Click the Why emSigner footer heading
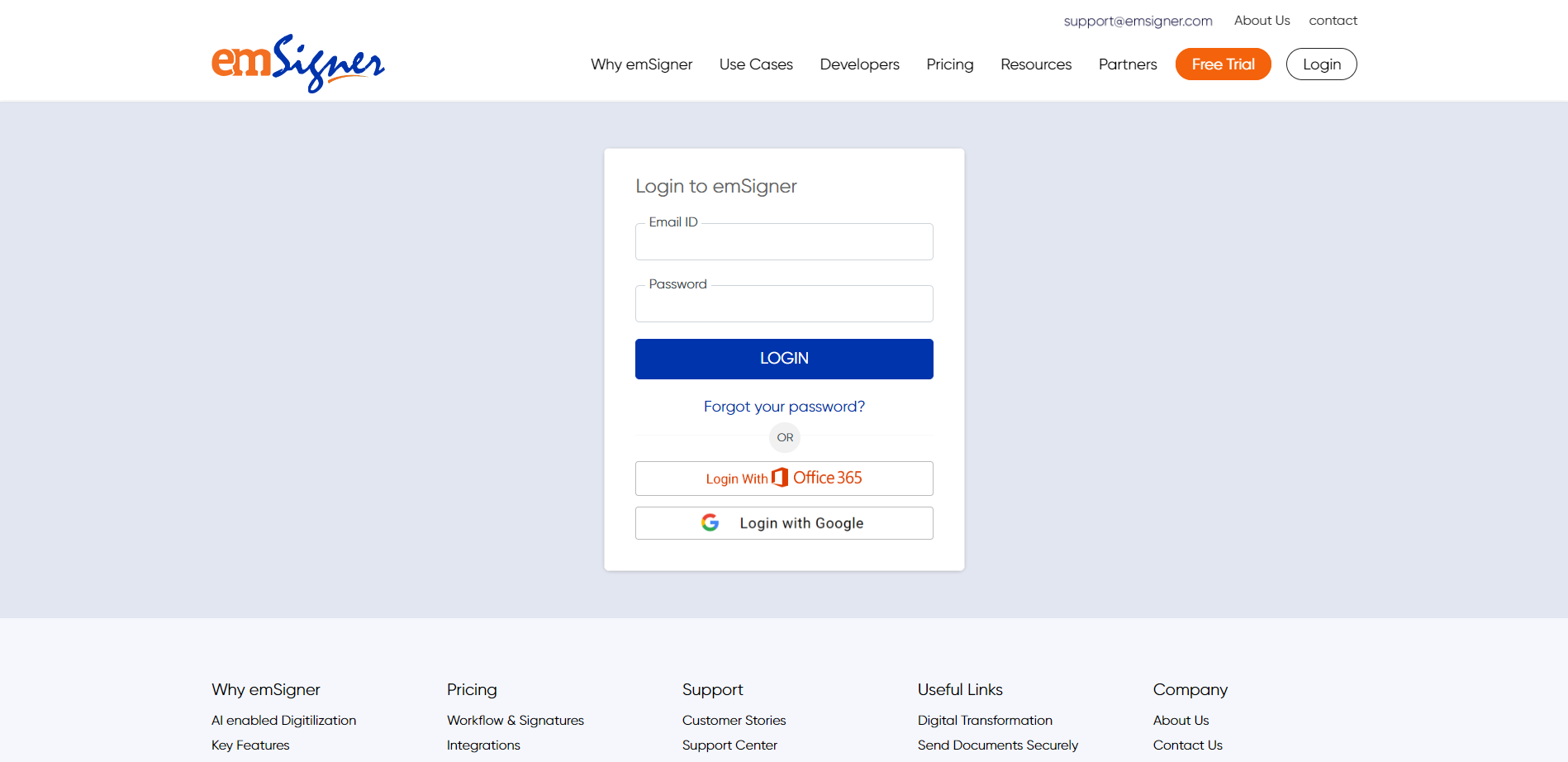The width and height of the screenshot is (1568, 762). click(265, 690)
